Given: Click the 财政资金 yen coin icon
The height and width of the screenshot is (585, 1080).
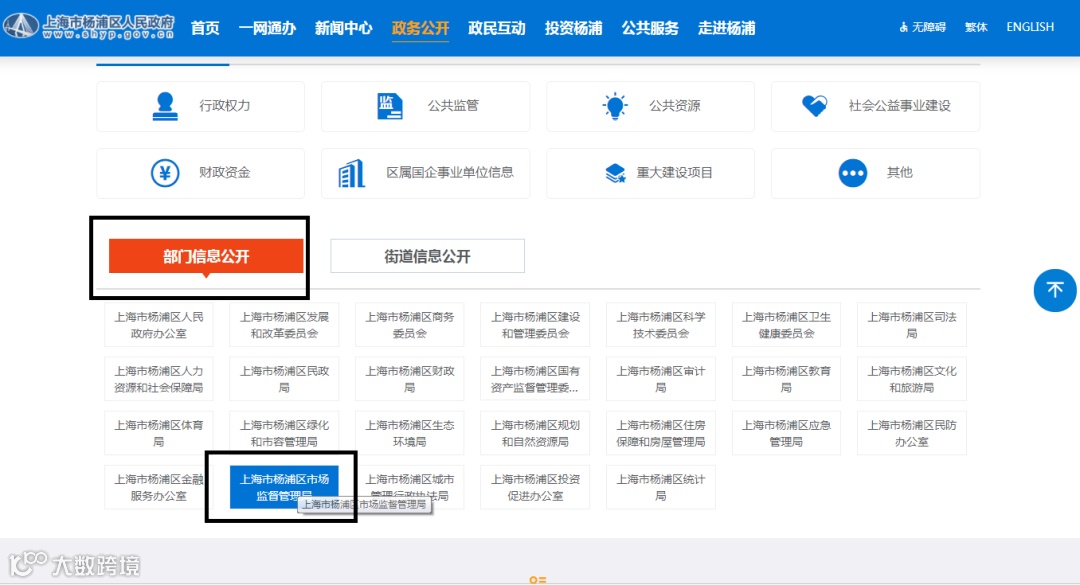Looking at the screenshot, I should (x=165, y=173).
